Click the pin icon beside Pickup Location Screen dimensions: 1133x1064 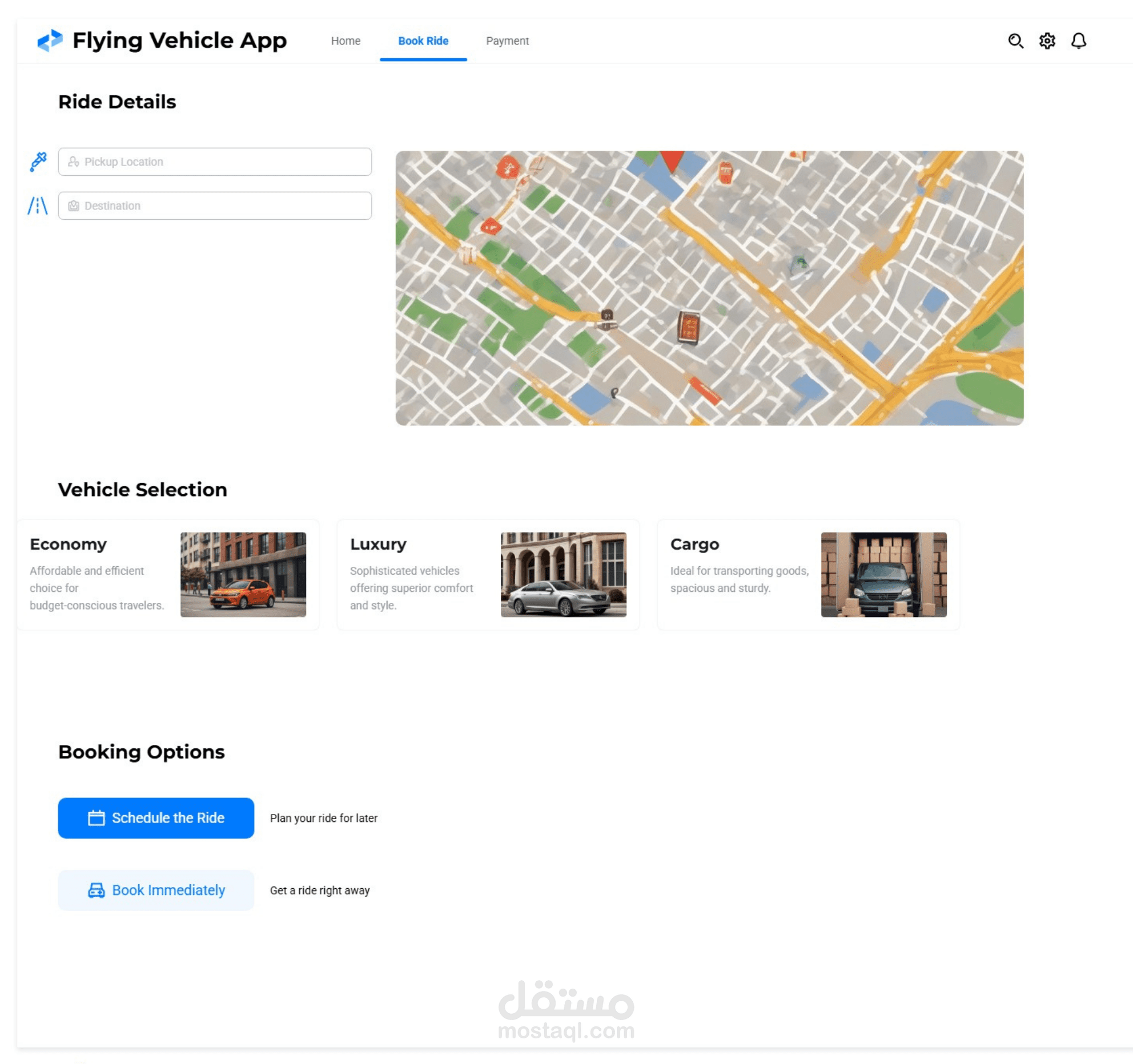pyautogui.click(x=38, y=162)
